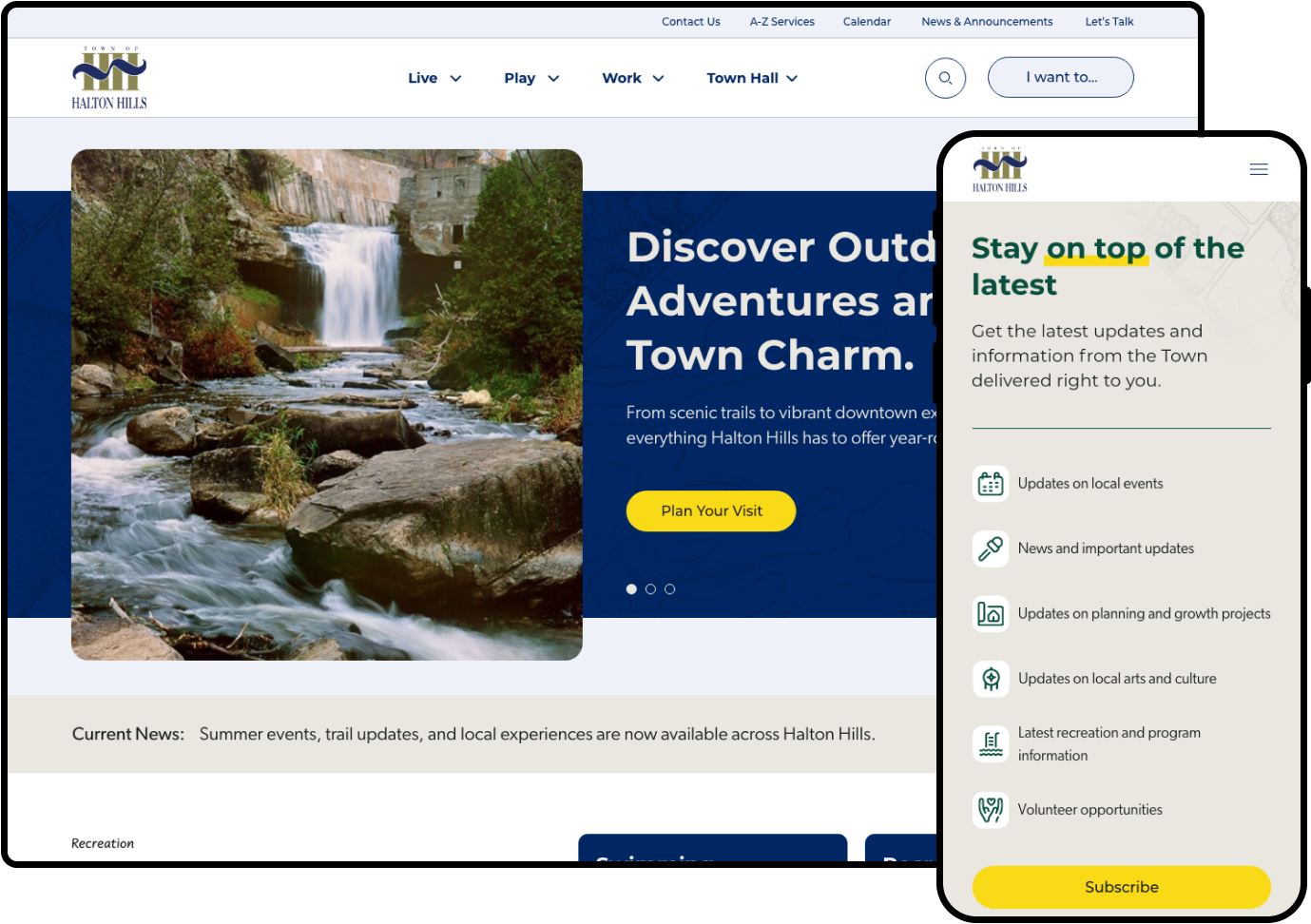Select the second carousel slide dot
Viewport: 1311px width, 924px height.
[x=650, y=589]
